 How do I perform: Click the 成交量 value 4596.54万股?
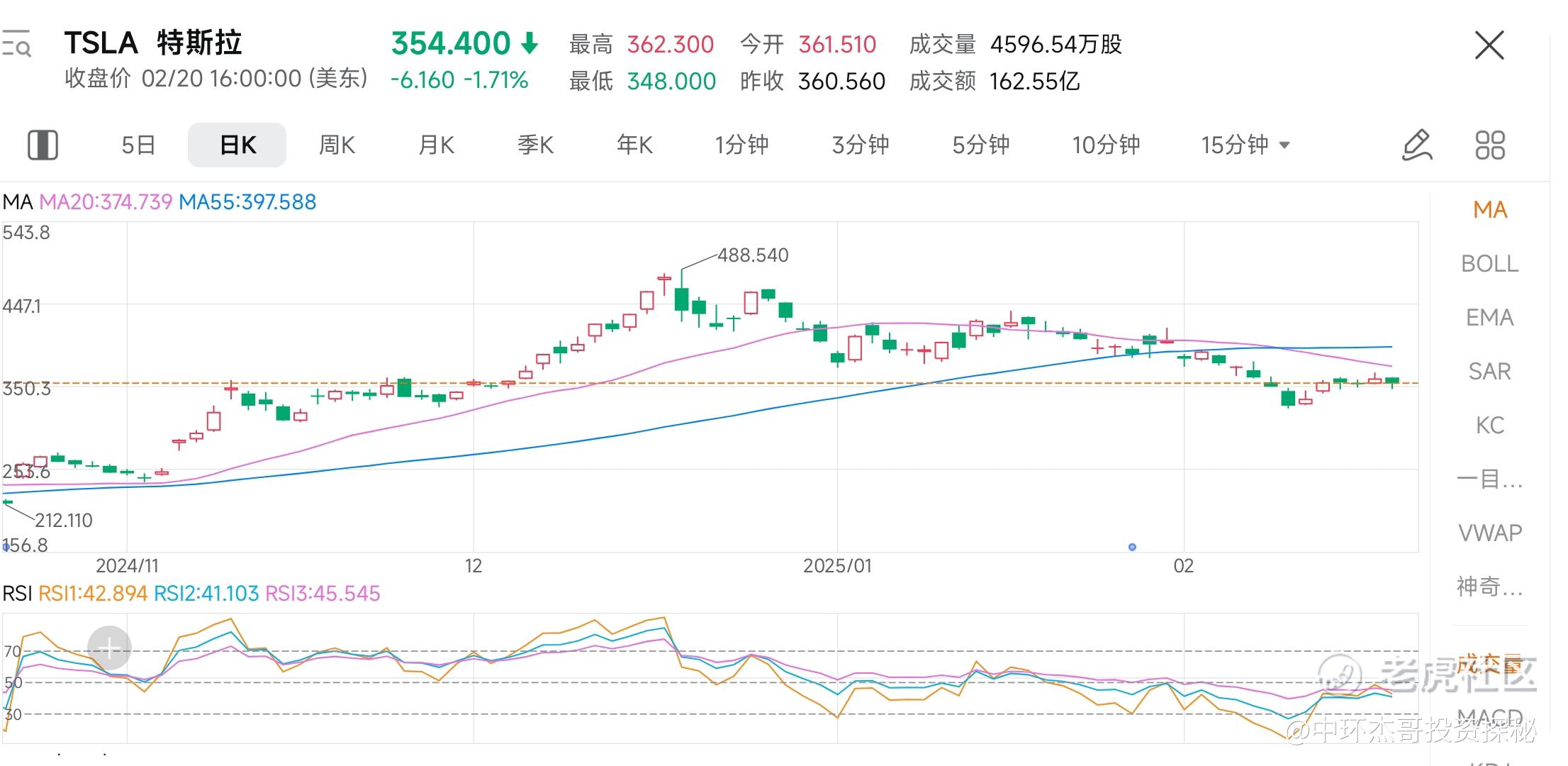click(x=1056, y=45)
